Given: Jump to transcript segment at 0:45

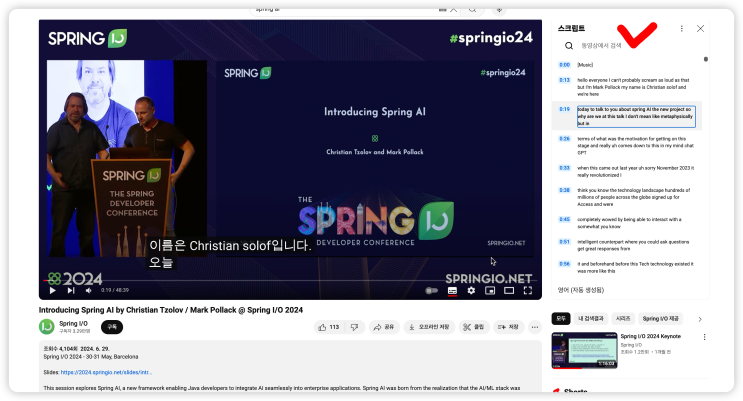Looking at the screenshot, I should [627, 223].
